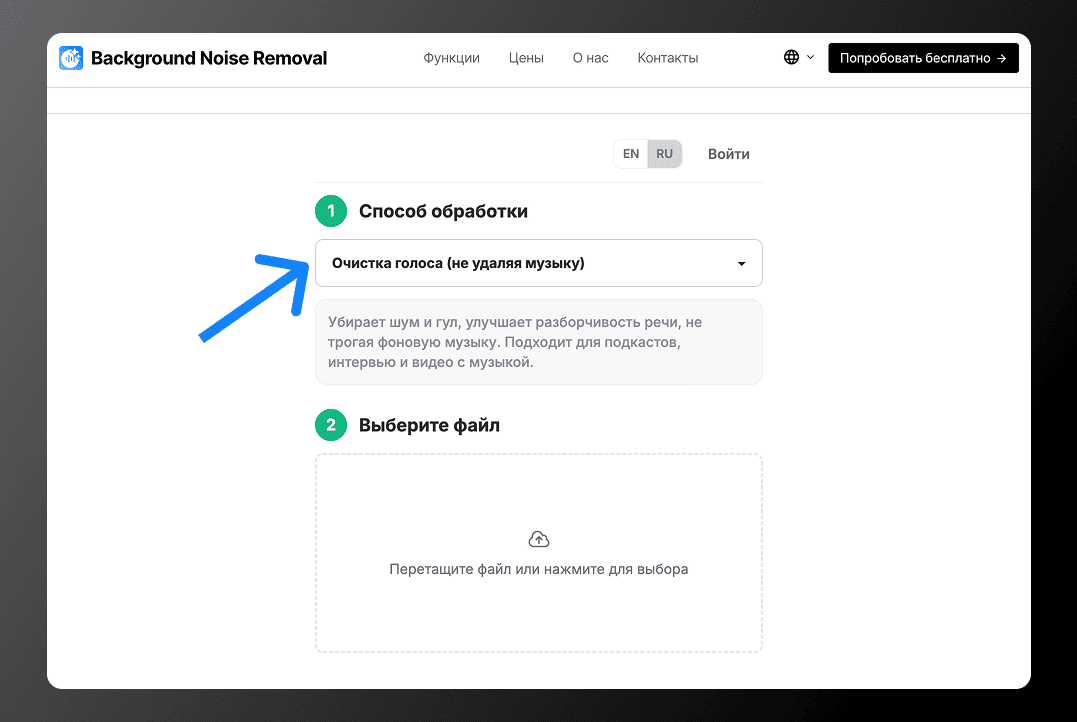The width and height of the screenshot is (1077, 722).
Task: Click the Перетащите файл drop zone text
Action: click(x=538, y=569)
